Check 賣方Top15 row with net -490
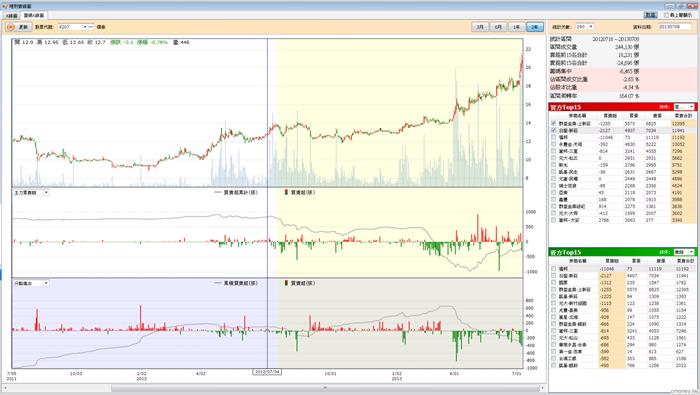700x395 pixels. (x=554, y=365)
